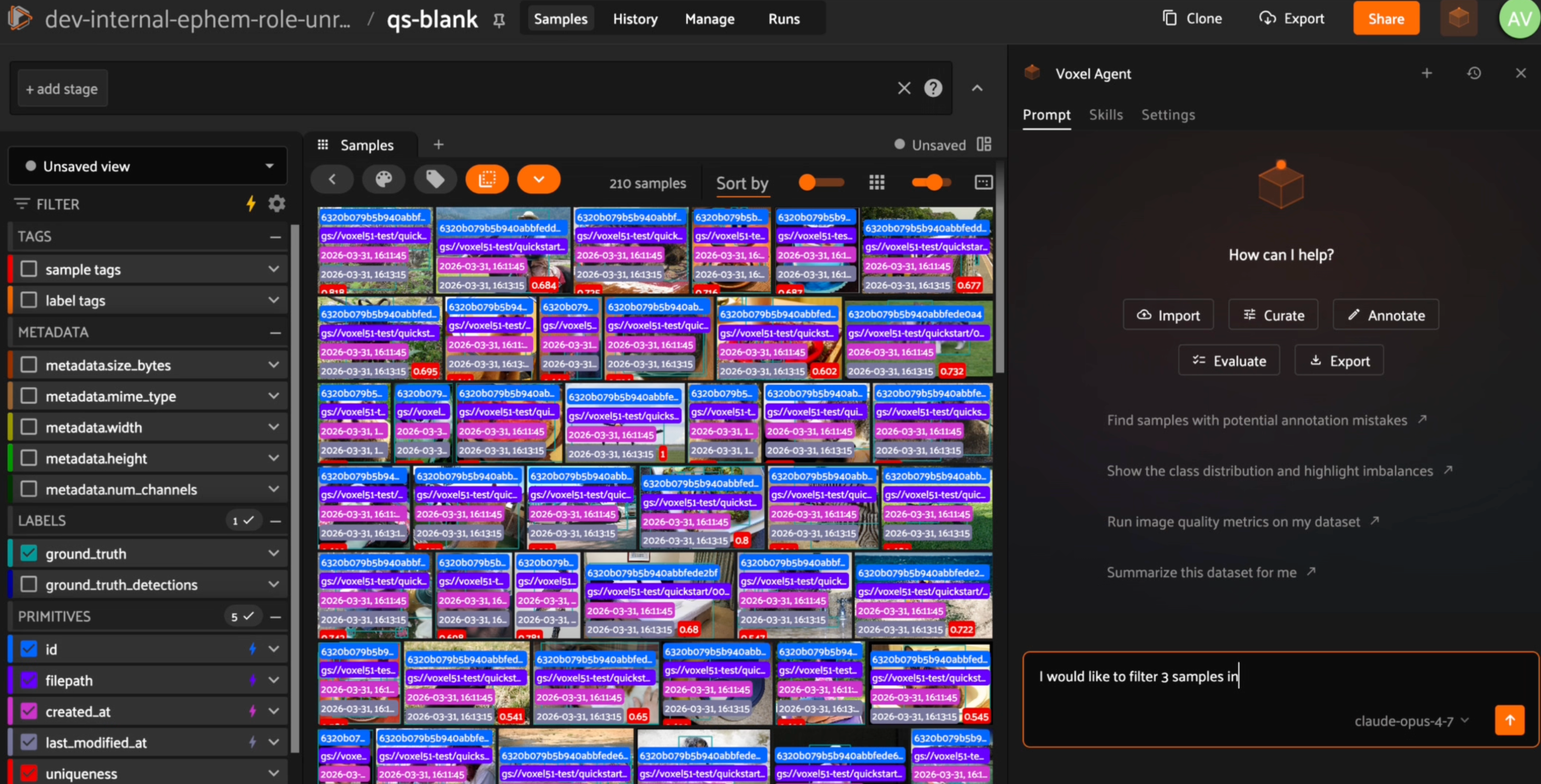This screenshot has width=1541, height=784.
Task: Toggle the orange patches selection icon
Action: (x=487, y=180)
